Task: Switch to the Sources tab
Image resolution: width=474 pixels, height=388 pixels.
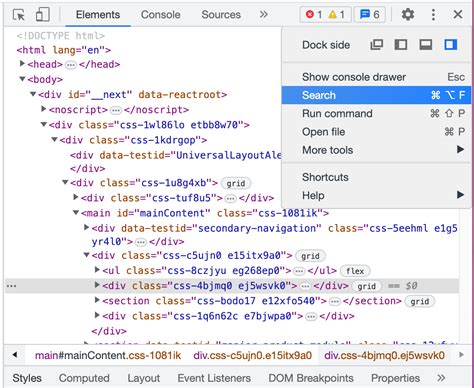Action: click(x=221, y=15)
